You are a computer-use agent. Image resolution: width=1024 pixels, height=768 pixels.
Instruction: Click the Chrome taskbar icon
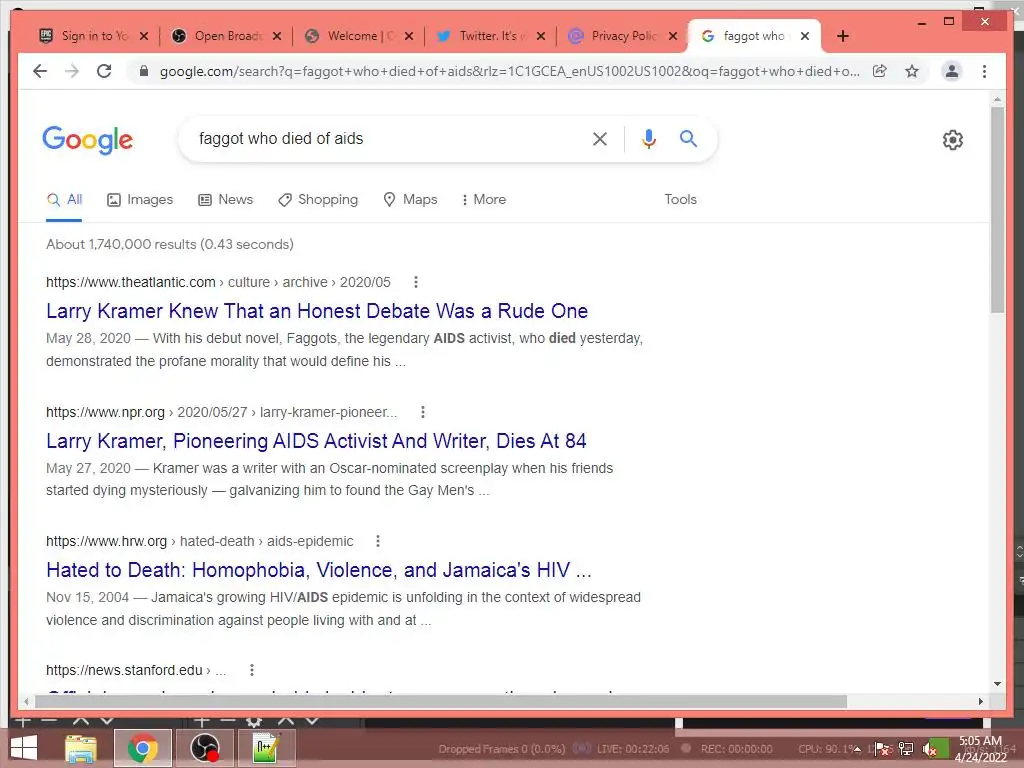pos(143,748)
